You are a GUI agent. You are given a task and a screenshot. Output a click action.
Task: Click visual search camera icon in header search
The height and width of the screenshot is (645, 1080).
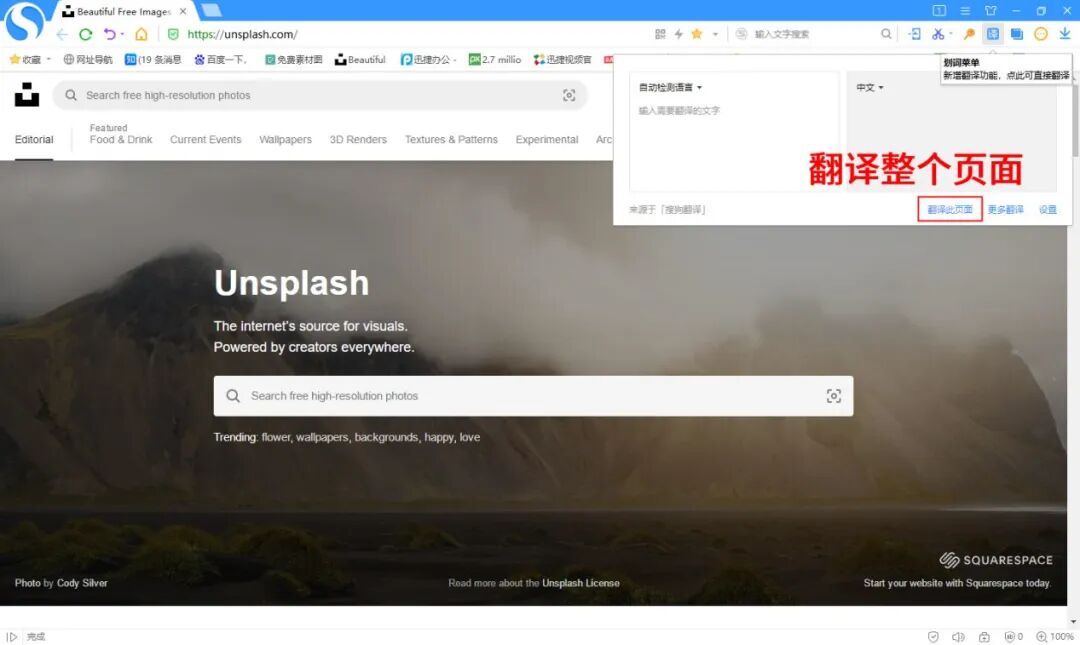[x=569, y=96]
